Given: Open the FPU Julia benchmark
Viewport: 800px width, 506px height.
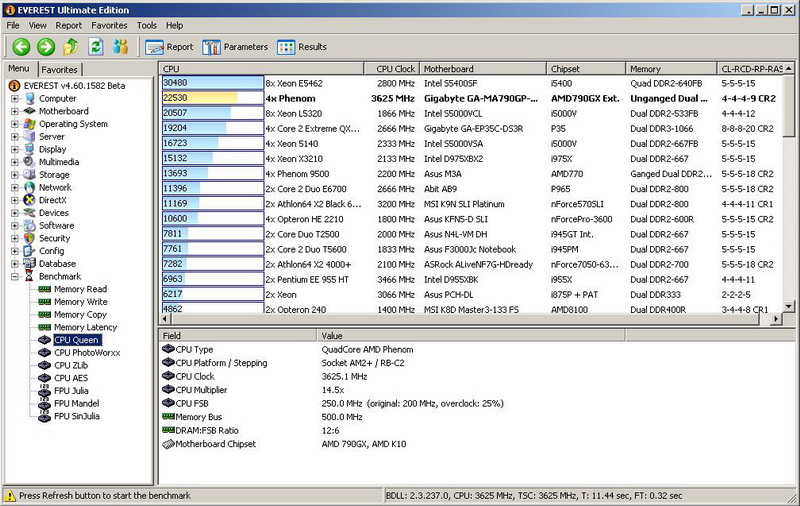Looking at the screenshot, I should pos(71,391).
